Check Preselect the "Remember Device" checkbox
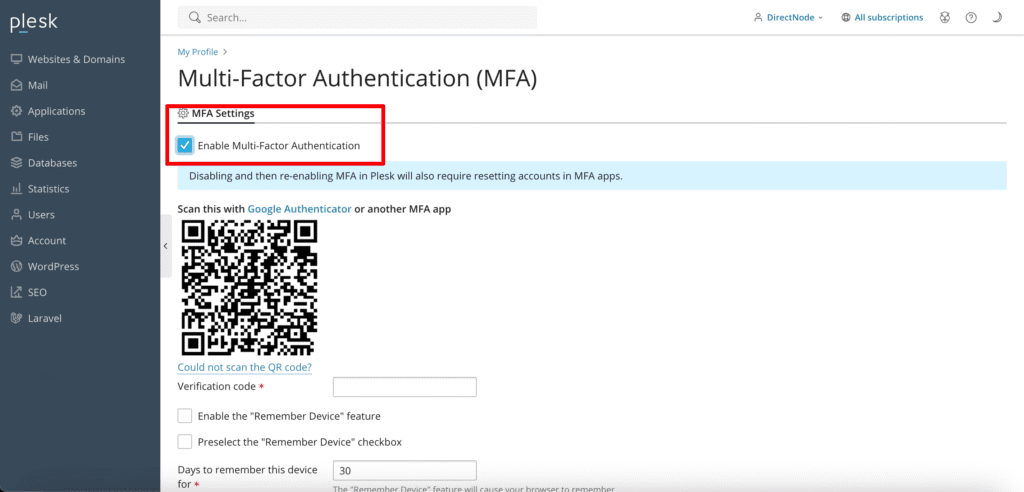1024x492 pixels. click(185, 442)
